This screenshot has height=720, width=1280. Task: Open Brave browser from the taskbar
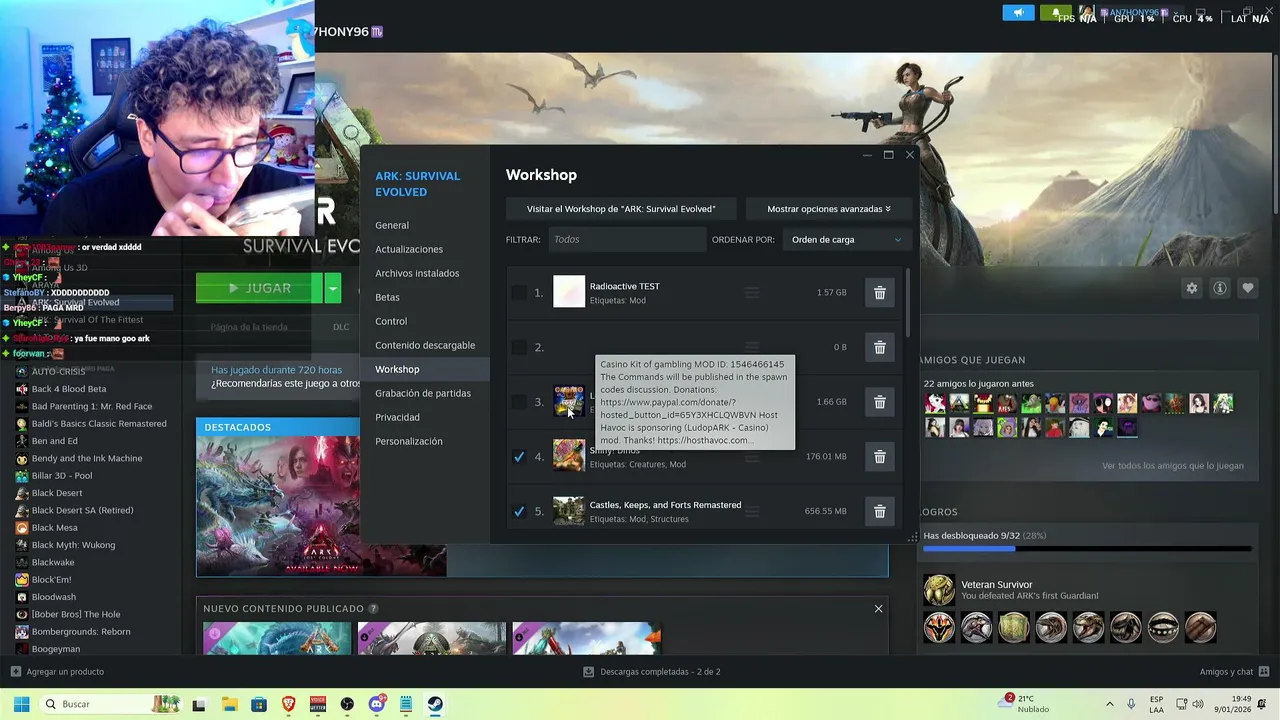tap(289, 704)
